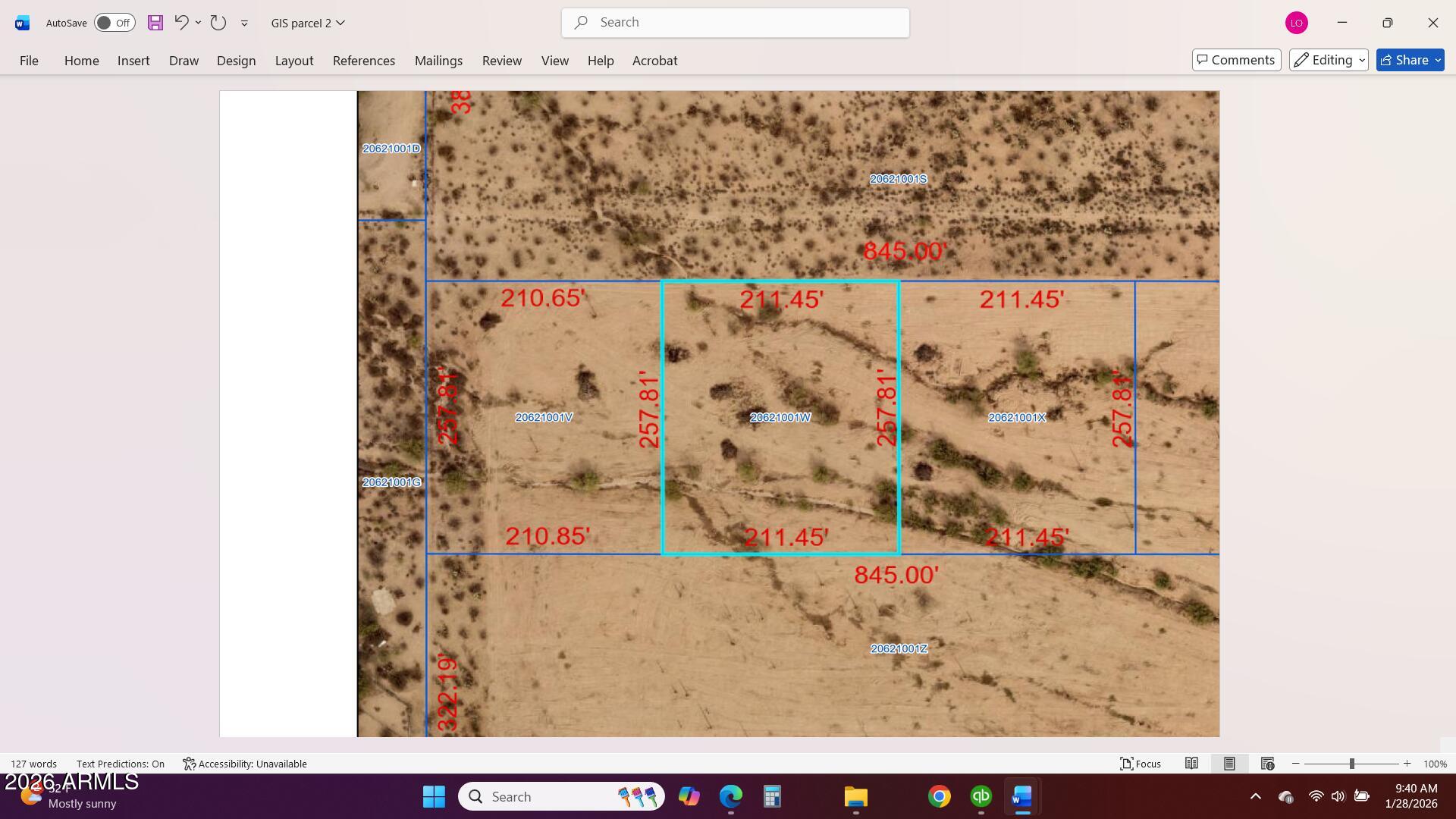Open Comments panel via its icon
The width and height of the screenshot is (1456, 819).
[x=1235, y=59]
